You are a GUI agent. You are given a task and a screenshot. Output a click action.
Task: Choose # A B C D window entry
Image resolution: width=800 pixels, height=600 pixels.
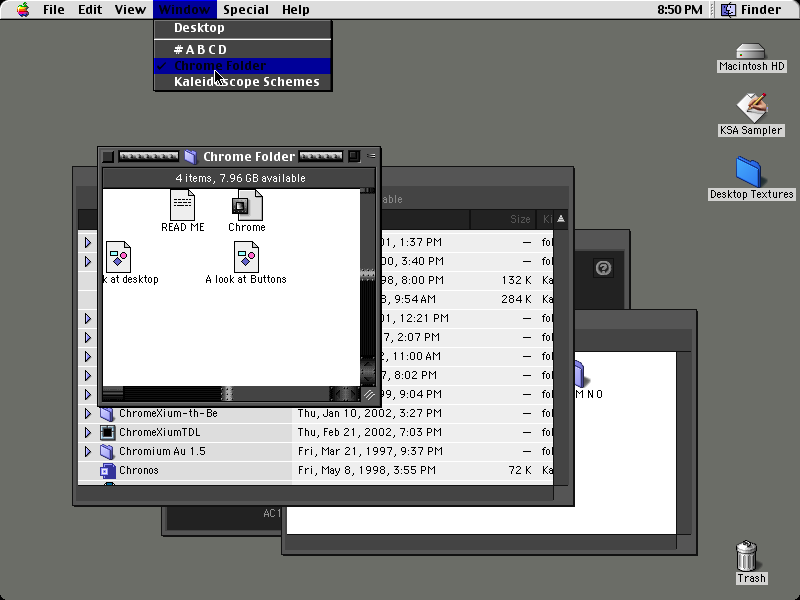pos(243,49)
